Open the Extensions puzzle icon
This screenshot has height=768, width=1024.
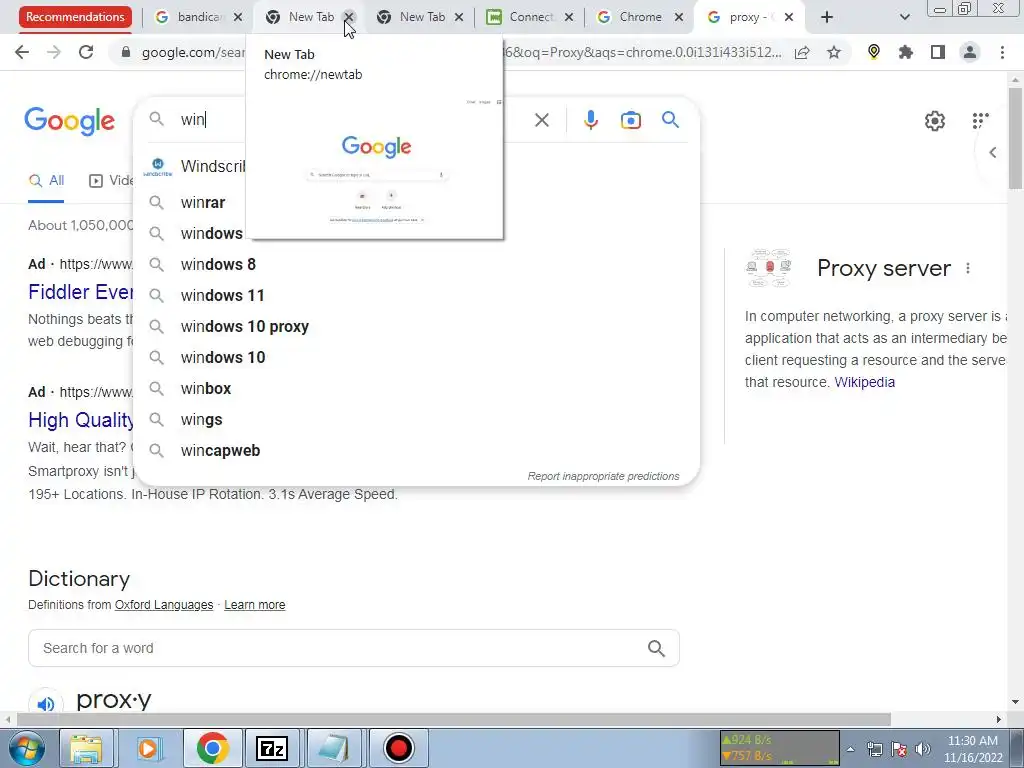(x=906, y=52)
